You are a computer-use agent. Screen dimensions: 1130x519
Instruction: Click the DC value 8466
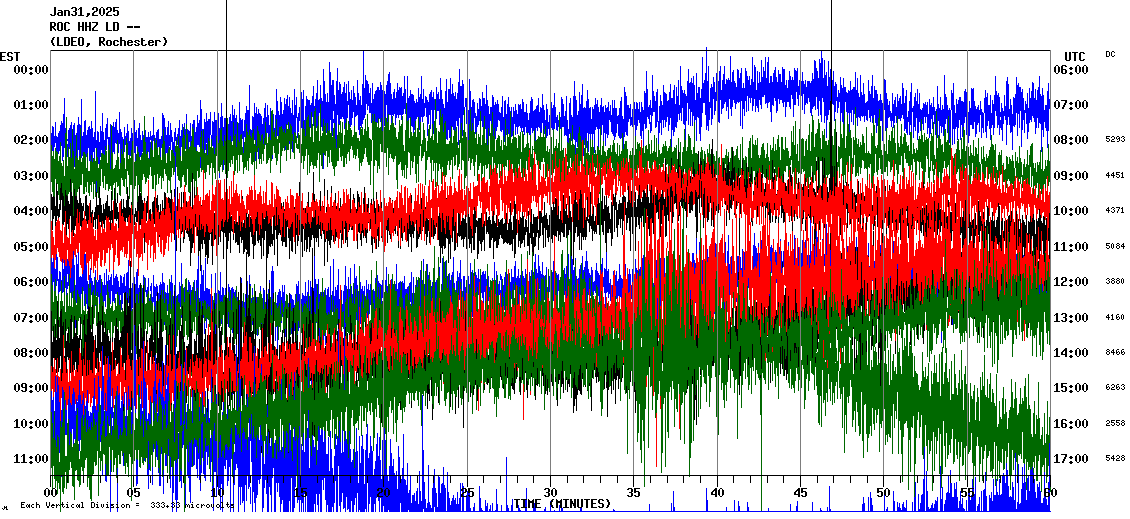pos(1115,353)
